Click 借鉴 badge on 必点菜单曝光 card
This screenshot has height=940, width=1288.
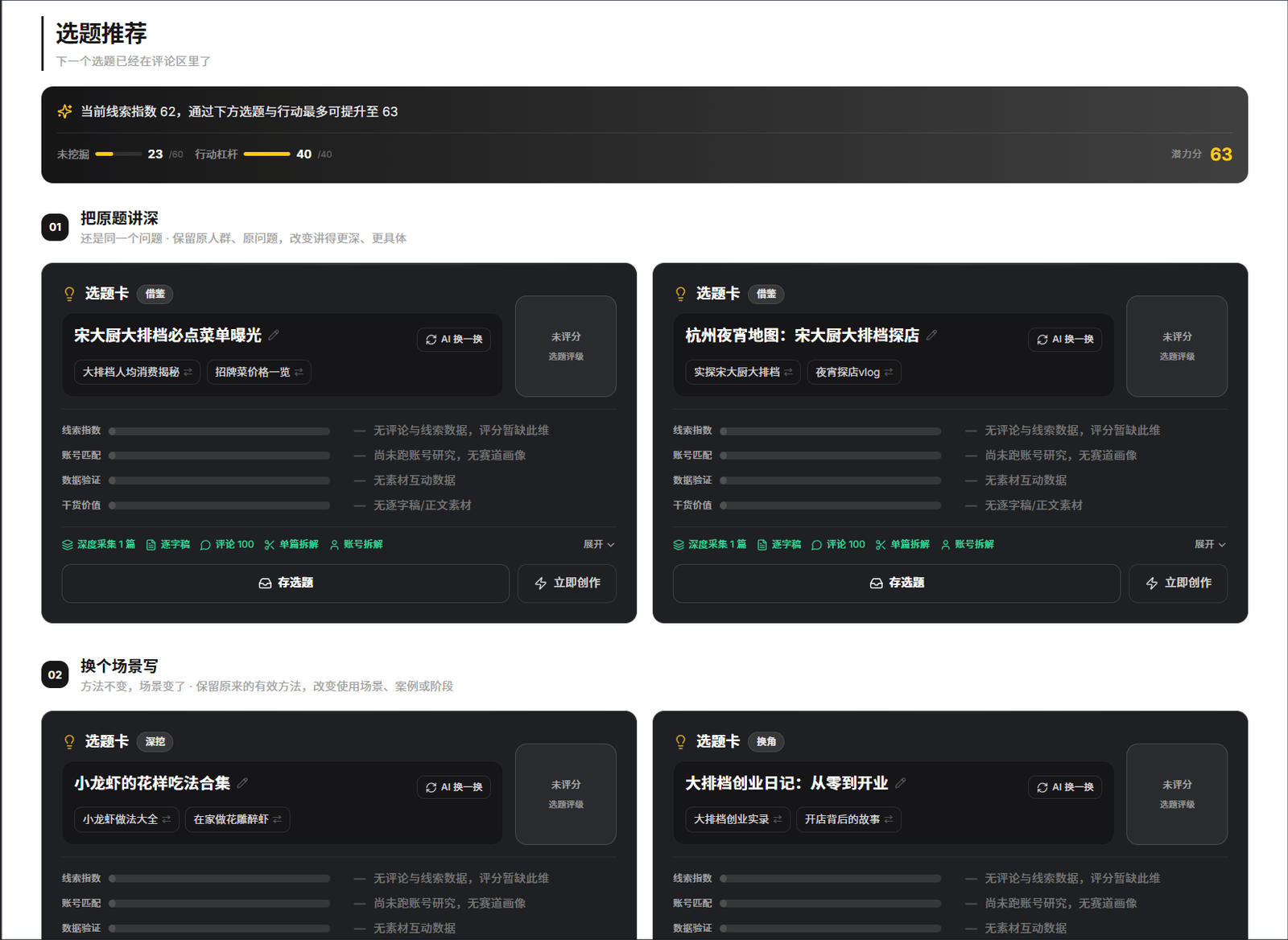(x=155, y=294)
